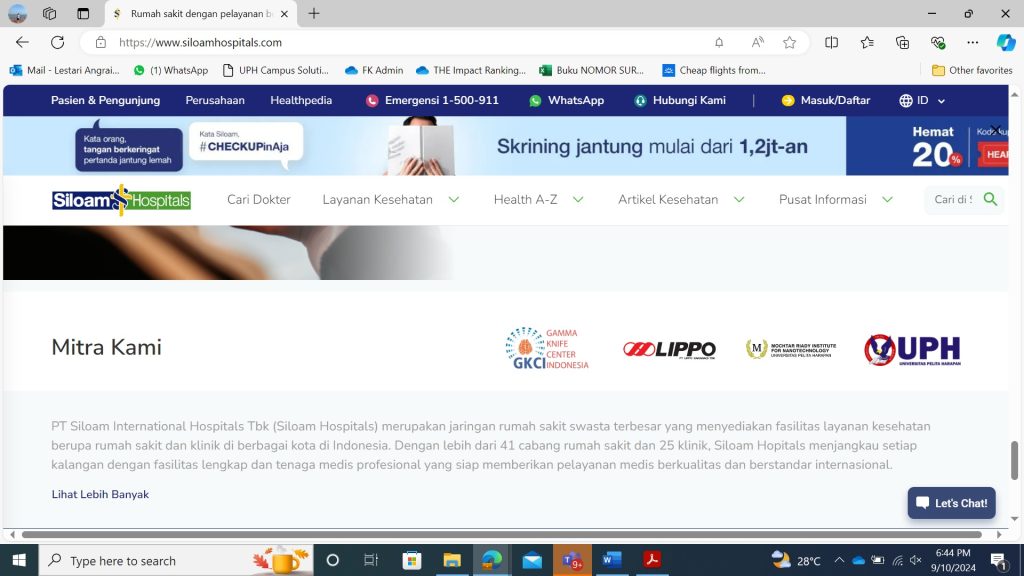1024x576 pixels.
Task: Activate Read Aloud icon
Action: point(757,42)
